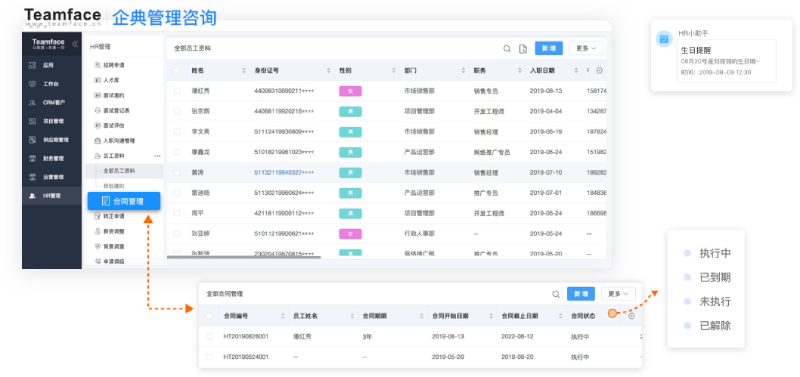Choose 已解除 status option

[715, 325]
